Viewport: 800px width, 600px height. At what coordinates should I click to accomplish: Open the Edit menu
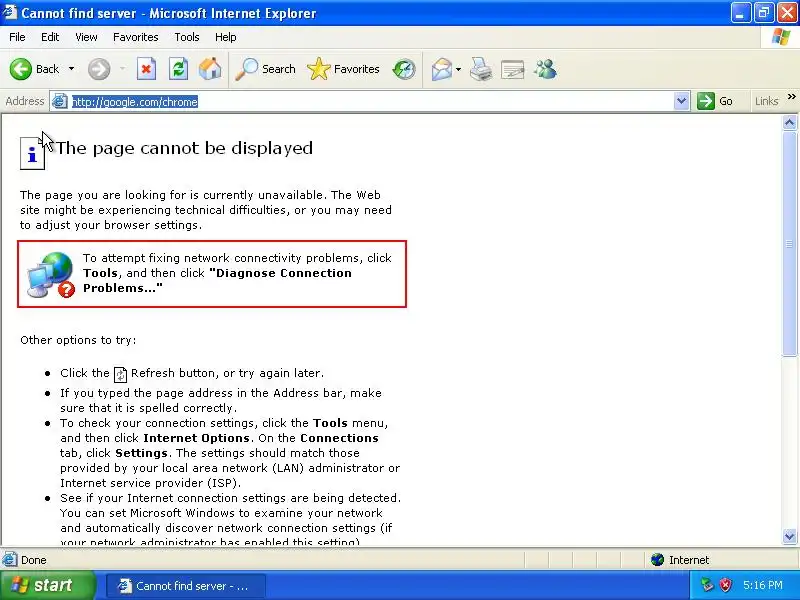(50, 37)
